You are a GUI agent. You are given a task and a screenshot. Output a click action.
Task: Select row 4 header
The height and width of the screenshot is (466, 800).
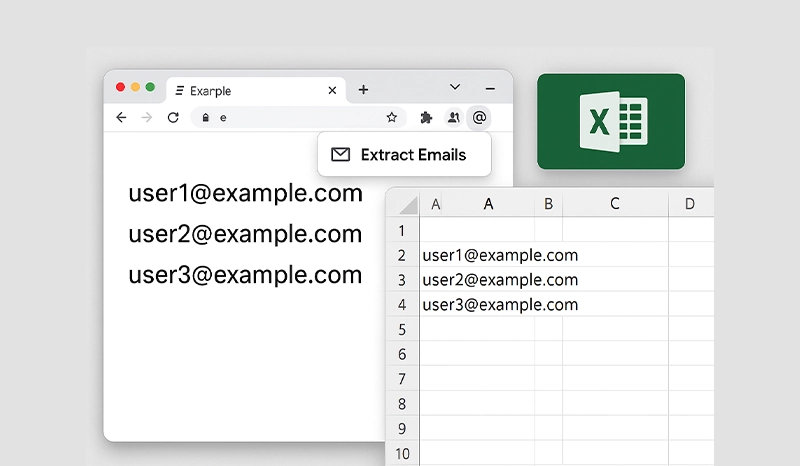(402, 305)
